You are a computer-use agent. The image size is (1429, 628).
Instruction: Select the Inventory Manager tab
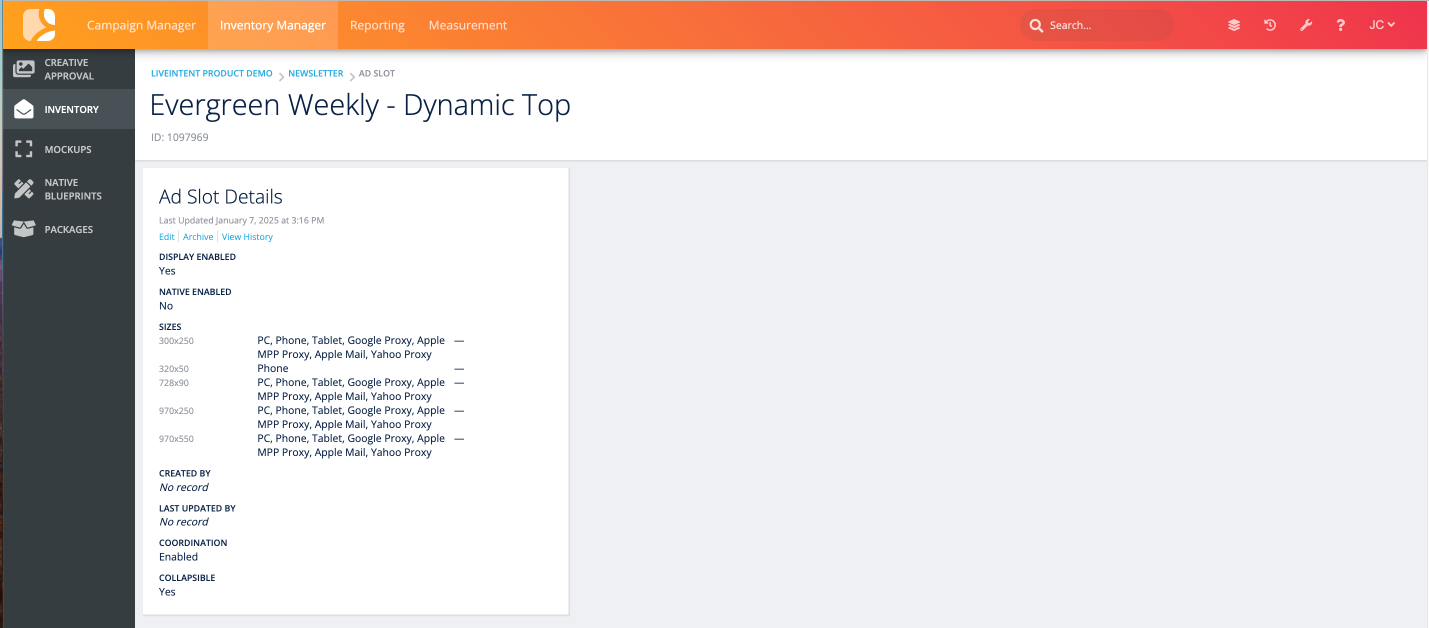273,25
